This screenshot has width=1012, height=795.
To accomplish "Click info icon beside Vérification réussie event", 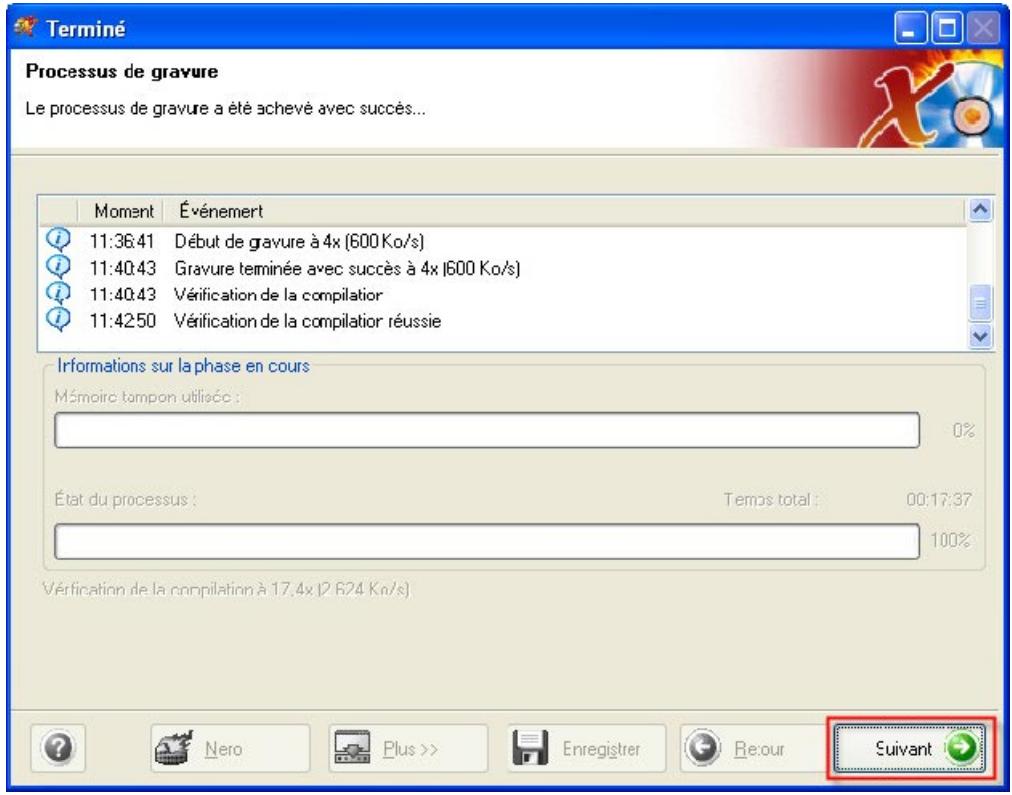I will [x=59, y=319].
